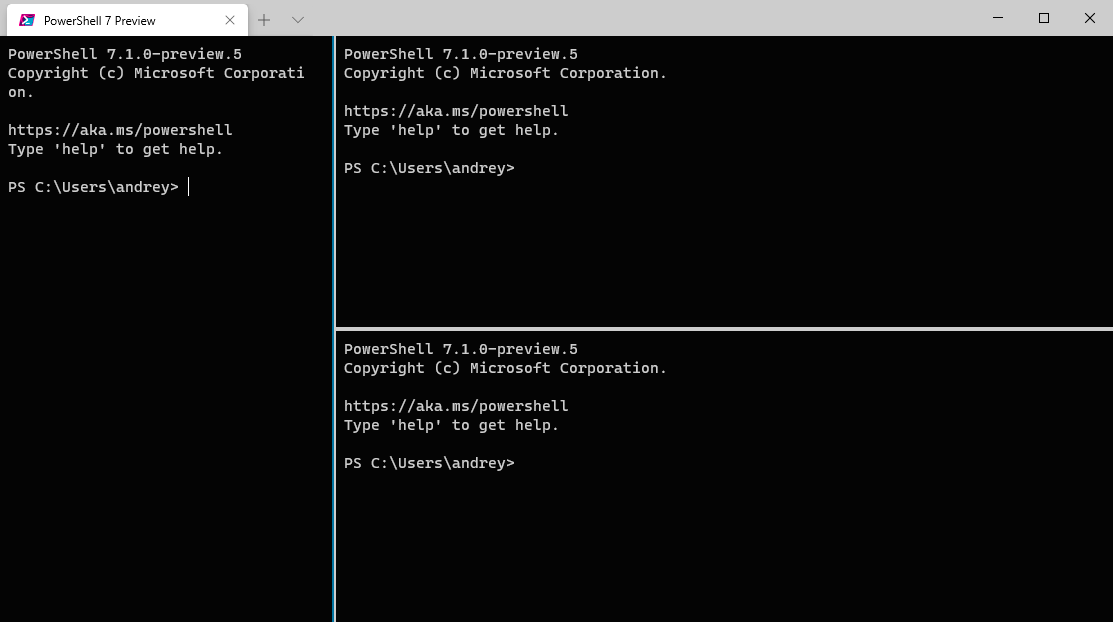This screenshot has width=1113, height=622.
Task: Maximize the terminal window
Action: tap(1044, 18)
